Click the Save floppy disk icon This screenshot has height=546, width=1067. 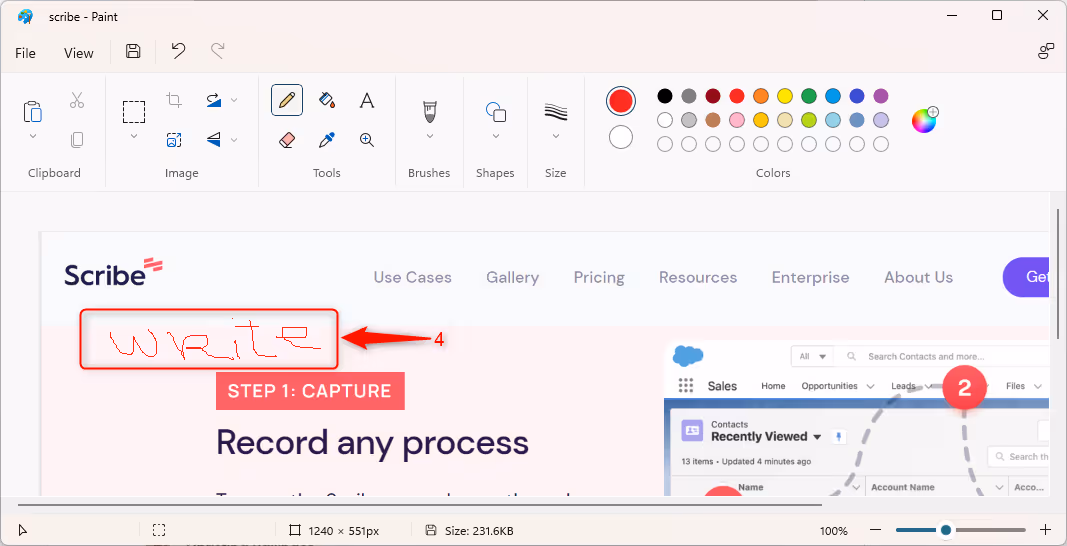[133, 52]
